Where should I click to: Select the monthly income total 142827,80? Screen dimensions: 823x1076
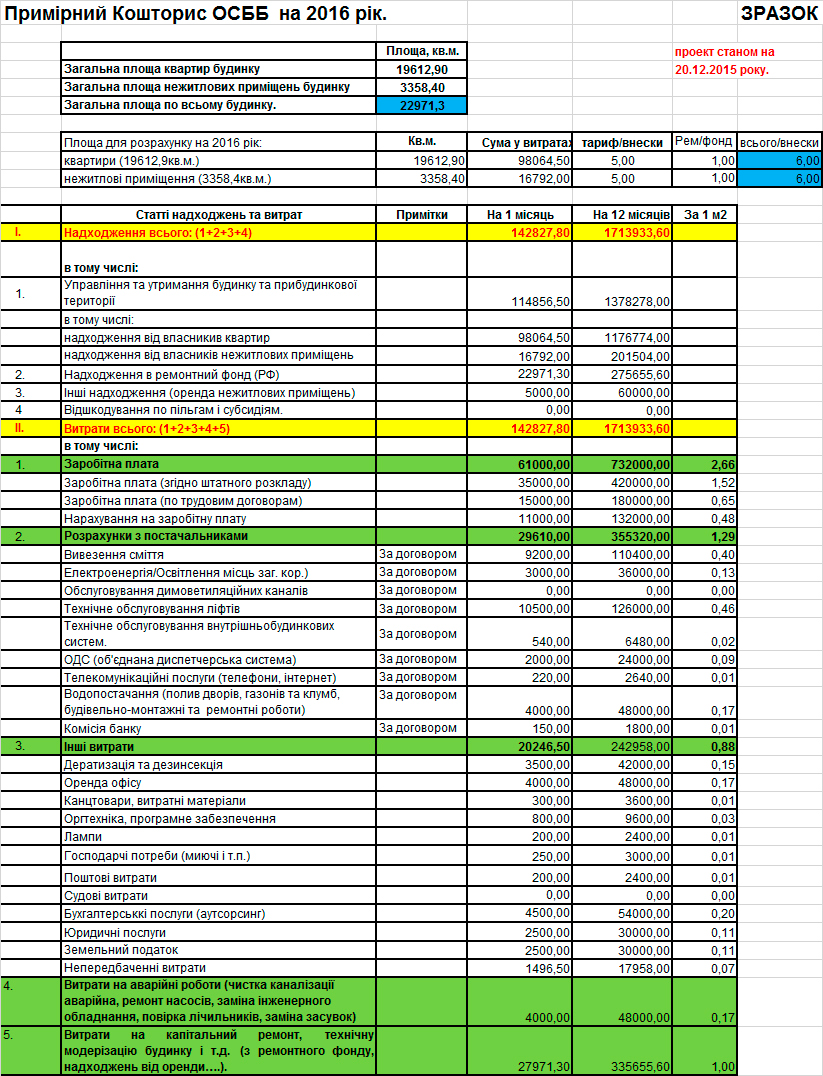pos(520,233)
